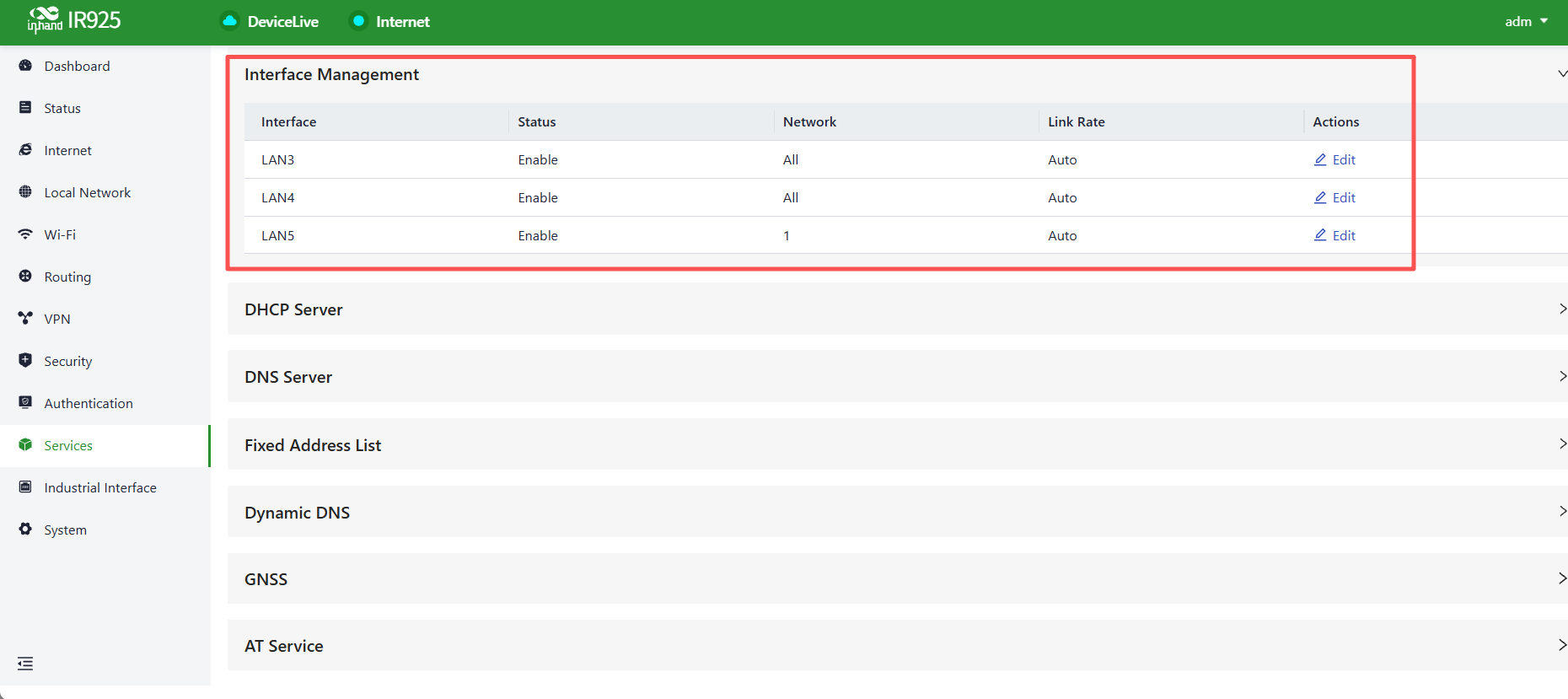This screenshot has height=699, width=1568.
Task: Click the System gear icon
Action: tap(25, 530)
